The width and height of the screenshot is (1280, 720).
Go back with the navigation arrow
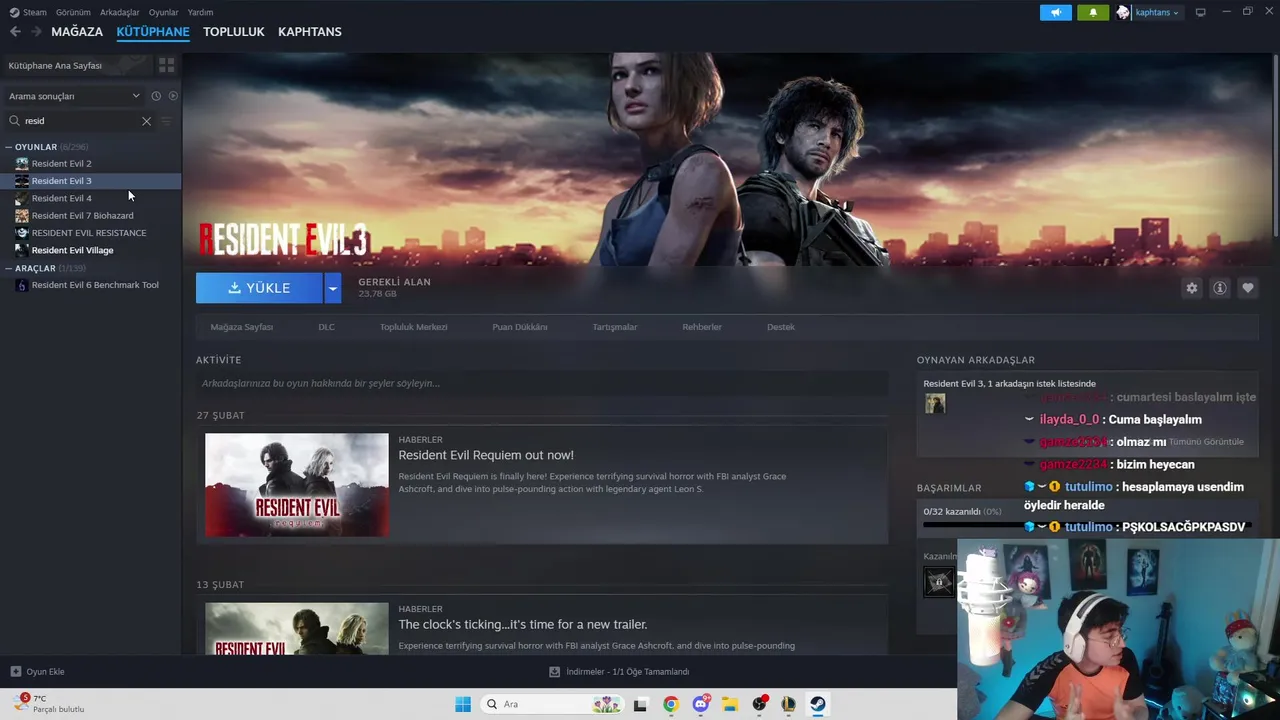15,32
